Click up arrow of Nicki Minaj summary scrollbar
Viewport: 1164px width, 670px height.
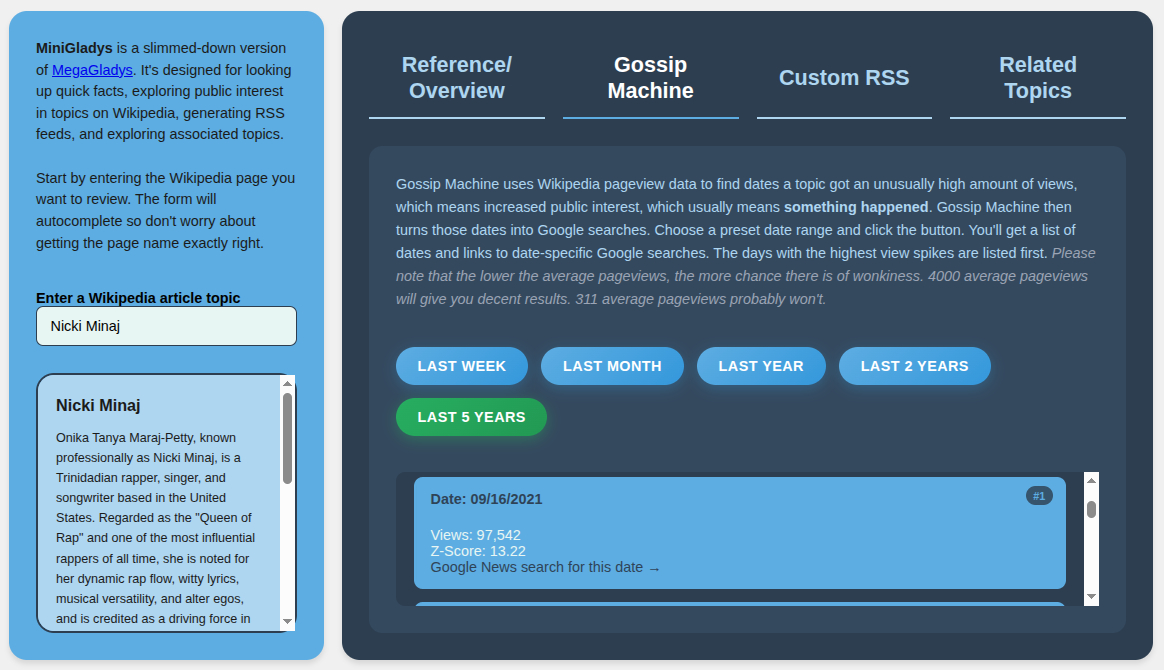pyautogui.click(x=288, y=383)
